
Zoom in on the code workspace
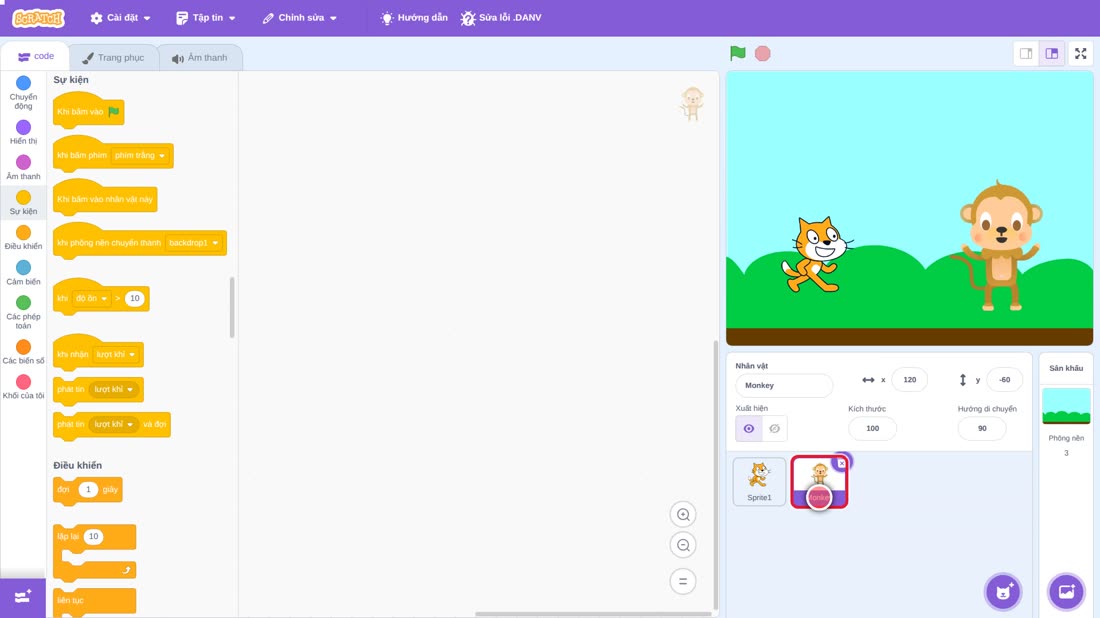pos(683,514)
